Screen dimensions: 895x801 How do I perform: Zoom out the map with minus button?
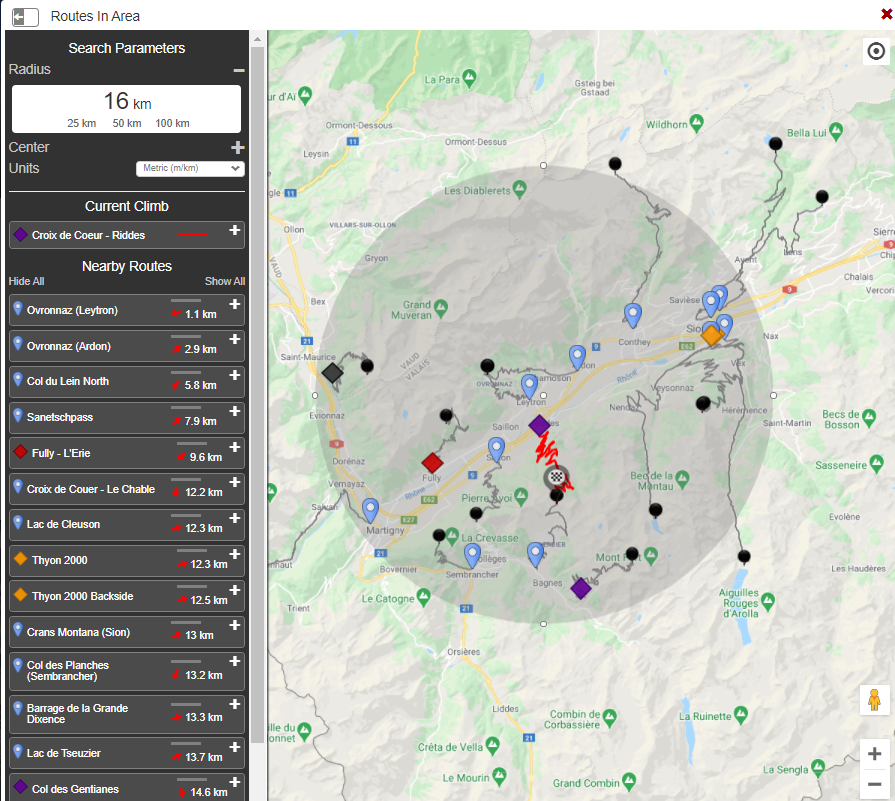pos(874,784)
